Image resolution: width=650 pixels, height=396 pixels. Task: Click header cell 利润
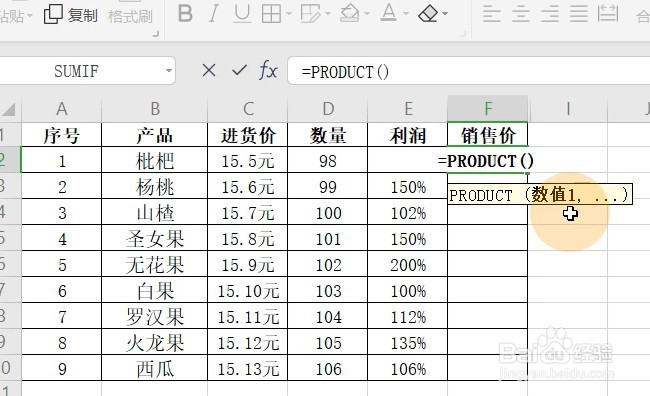coord(408,135)
